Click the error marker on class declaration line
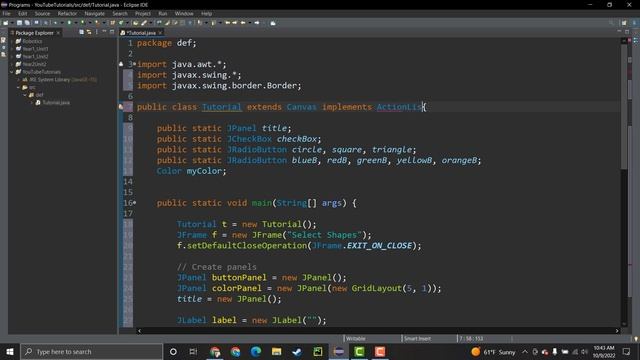This screenshot has width=640, height=360. pos(121,107)
